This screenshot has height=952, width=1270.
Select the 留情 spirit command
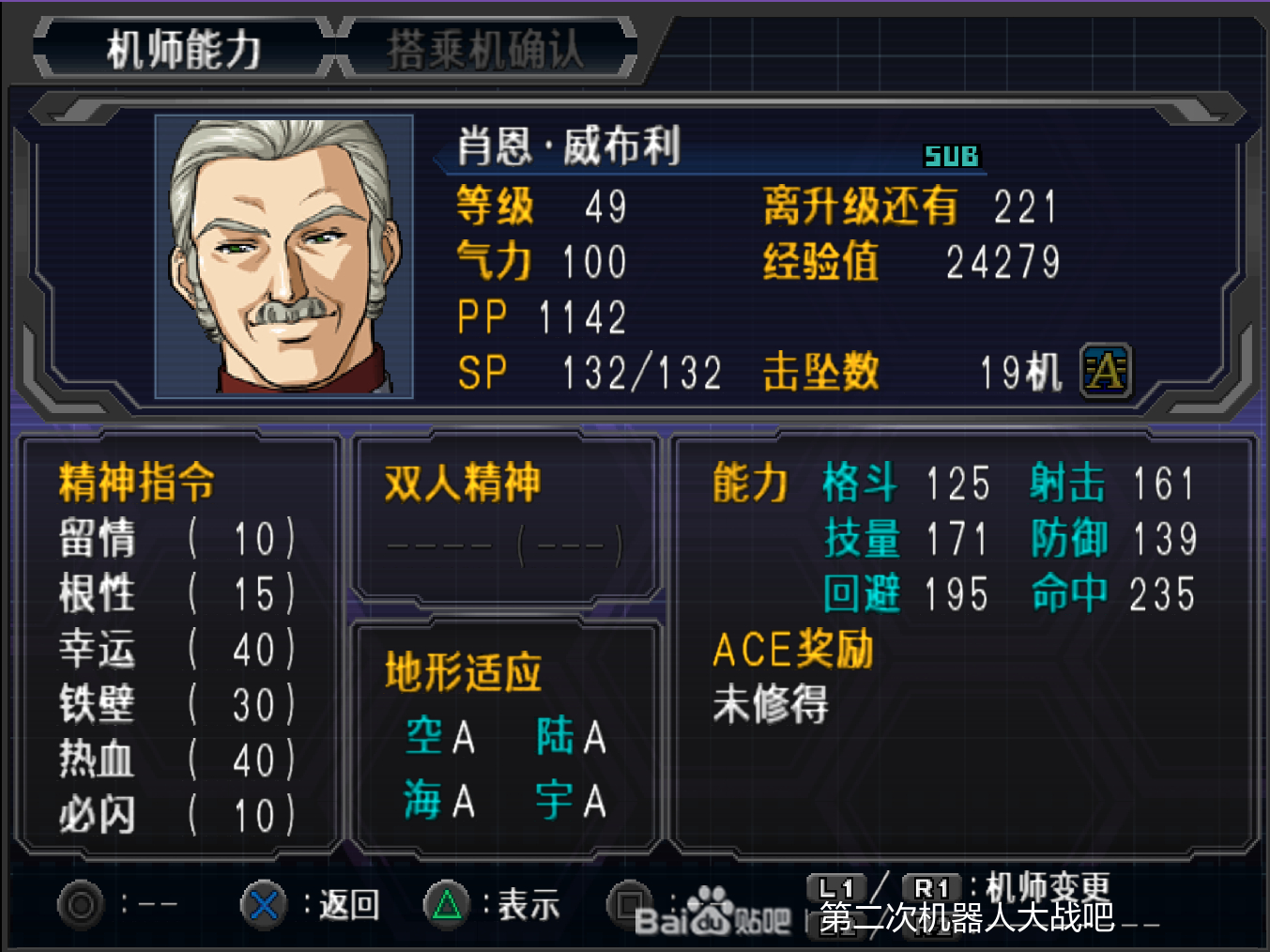(x=176, y=539)
